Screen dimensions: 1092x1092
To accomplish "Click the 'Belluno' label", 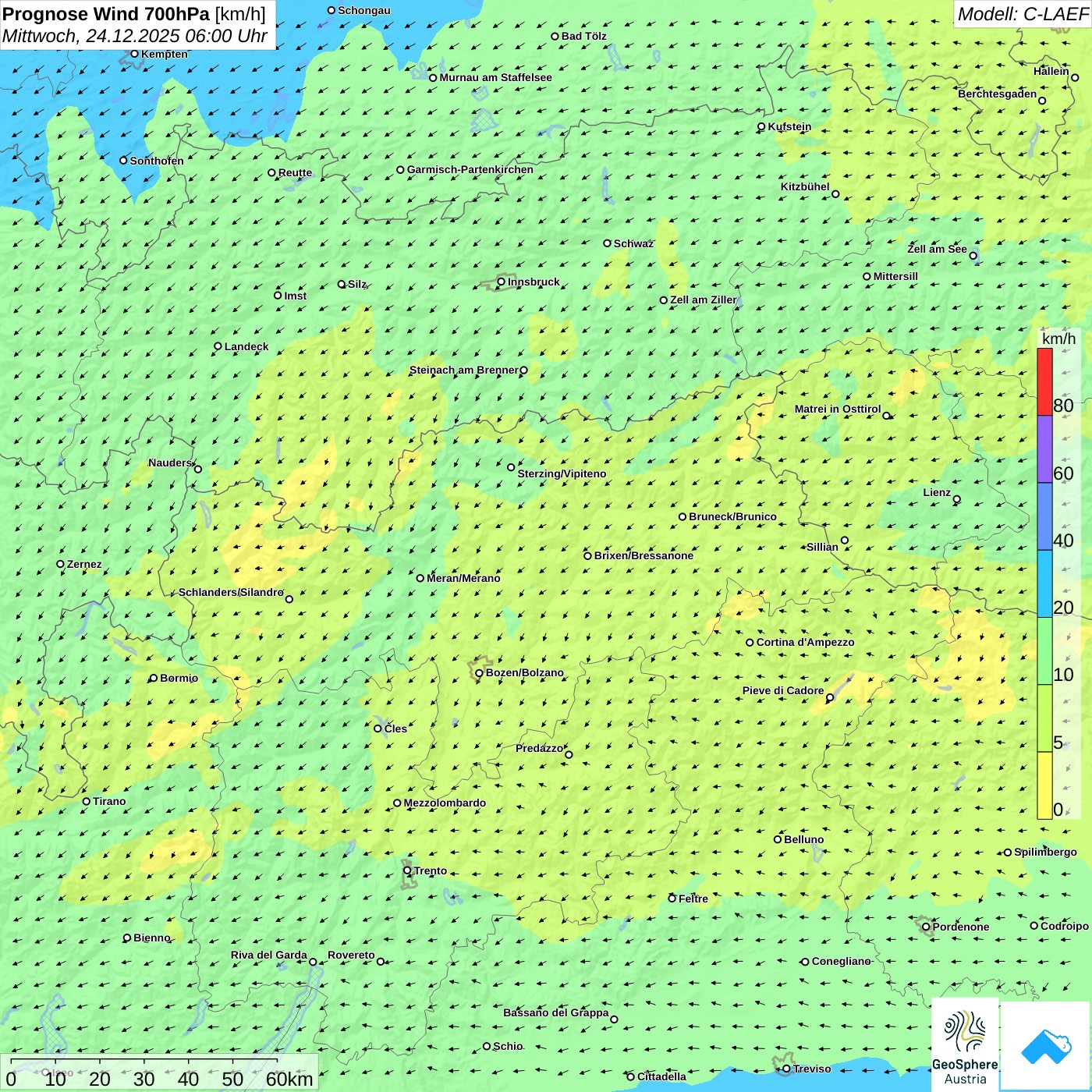I will 803,839.
